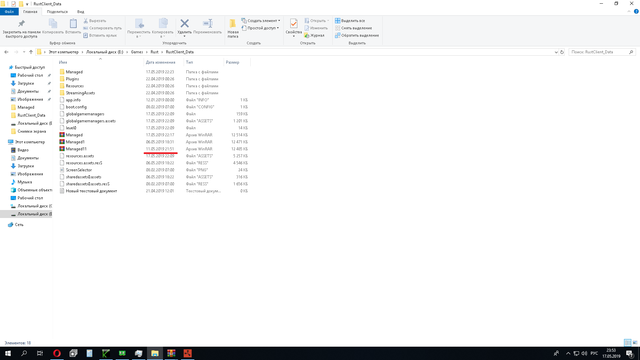Select the ScreenSelector image file
Screen dimensions: 640x360
[78, 170]
